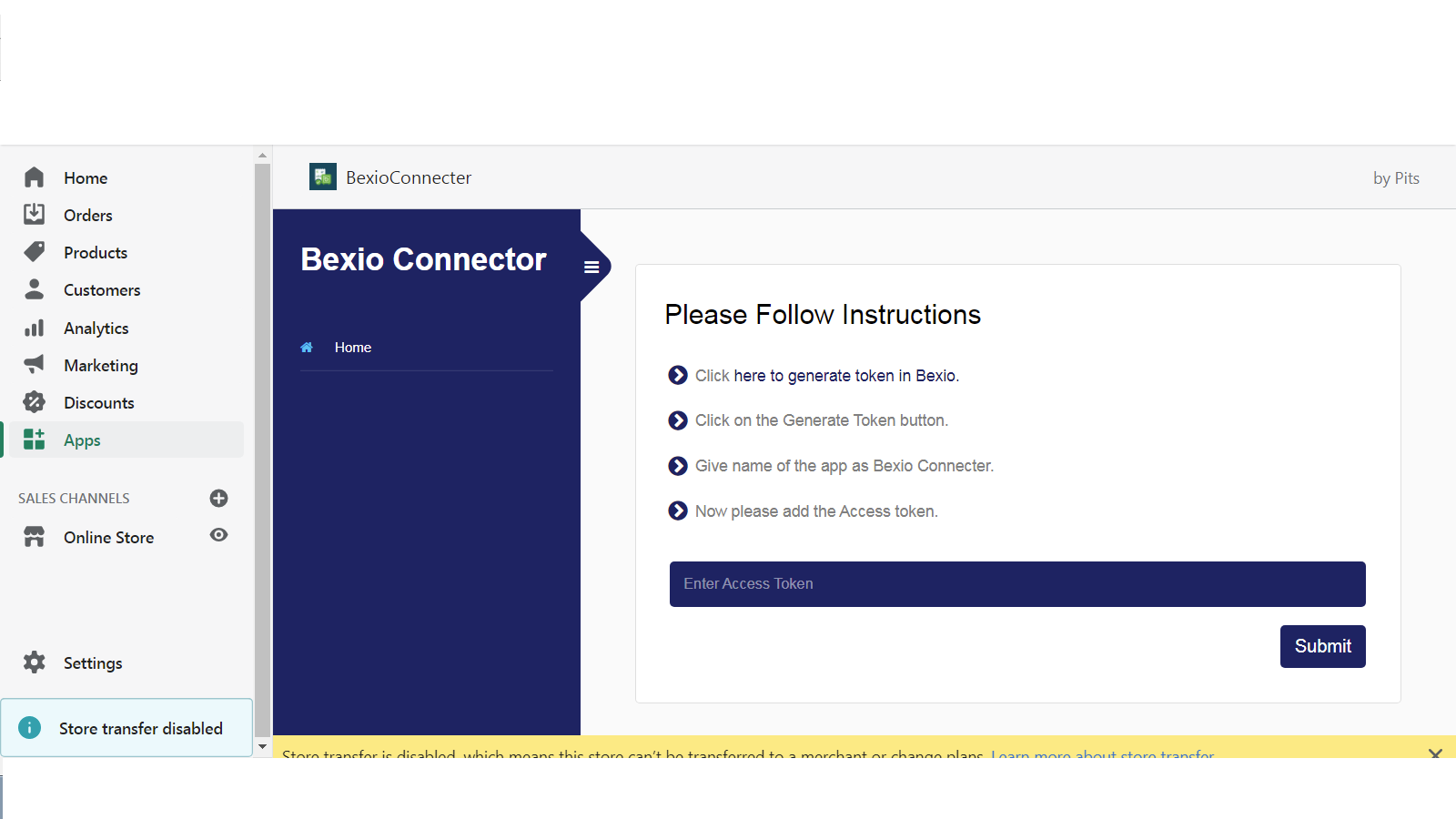Toggle Online Store visibility with the eye icon
The width and height of the screenshot is (1456, 819).
tap(218, 536)
